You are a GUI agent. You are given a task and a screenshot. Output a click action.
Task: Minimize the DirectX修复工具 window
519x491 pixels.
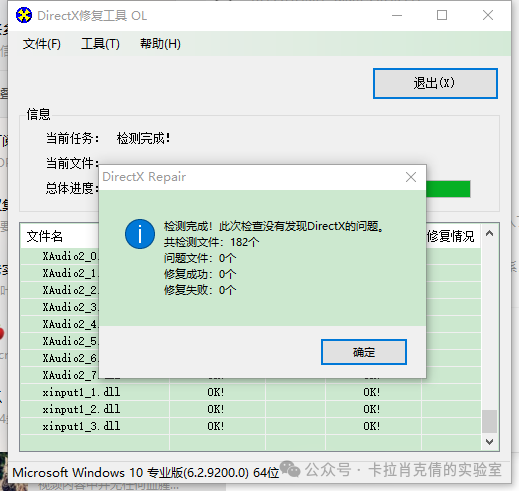pyautogui.click(x=397, y=15)
